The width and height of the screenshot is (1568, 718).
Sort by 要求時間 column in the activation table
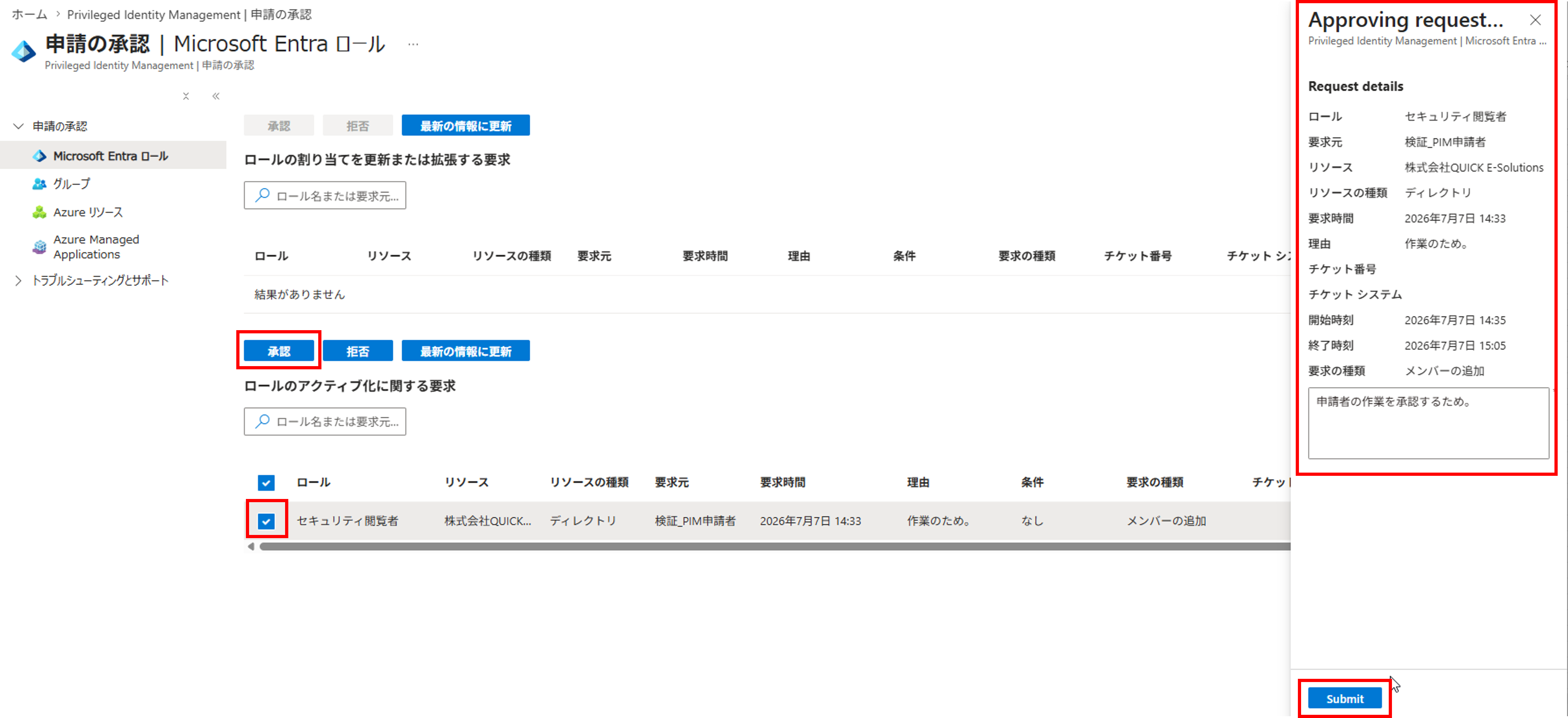(x=782, y=483)
